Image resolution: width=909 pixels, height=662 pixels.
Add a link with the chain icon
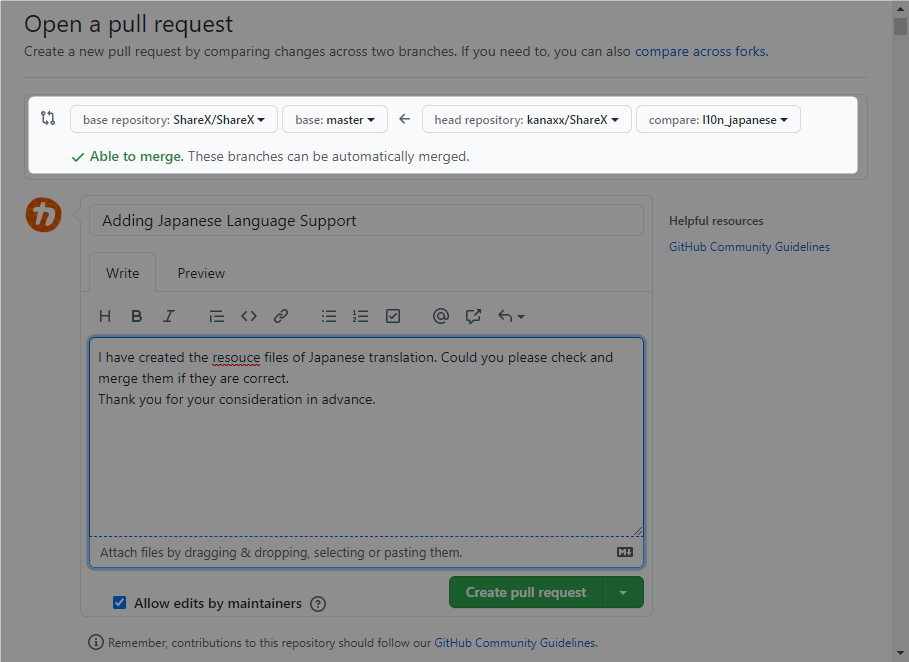281,316
